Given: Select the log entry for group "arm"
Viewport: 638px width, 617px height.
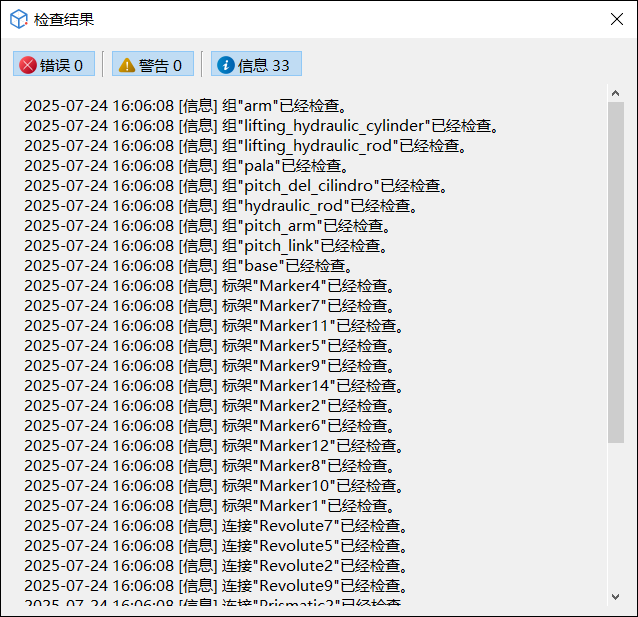Looking at the screenshot, I should [x=185, y=106].
